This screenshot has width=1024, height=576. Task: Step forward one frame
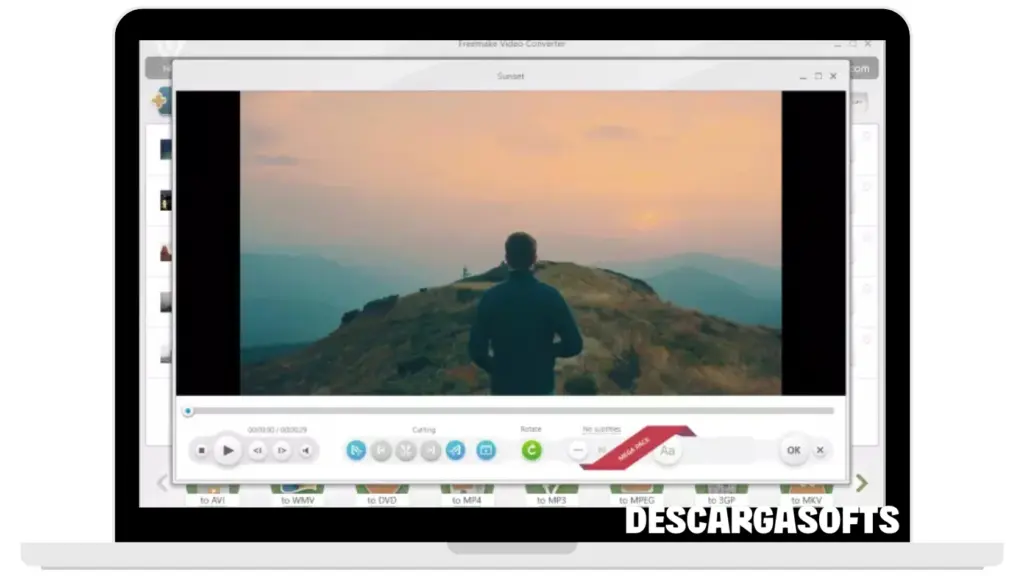pos(282,451)
